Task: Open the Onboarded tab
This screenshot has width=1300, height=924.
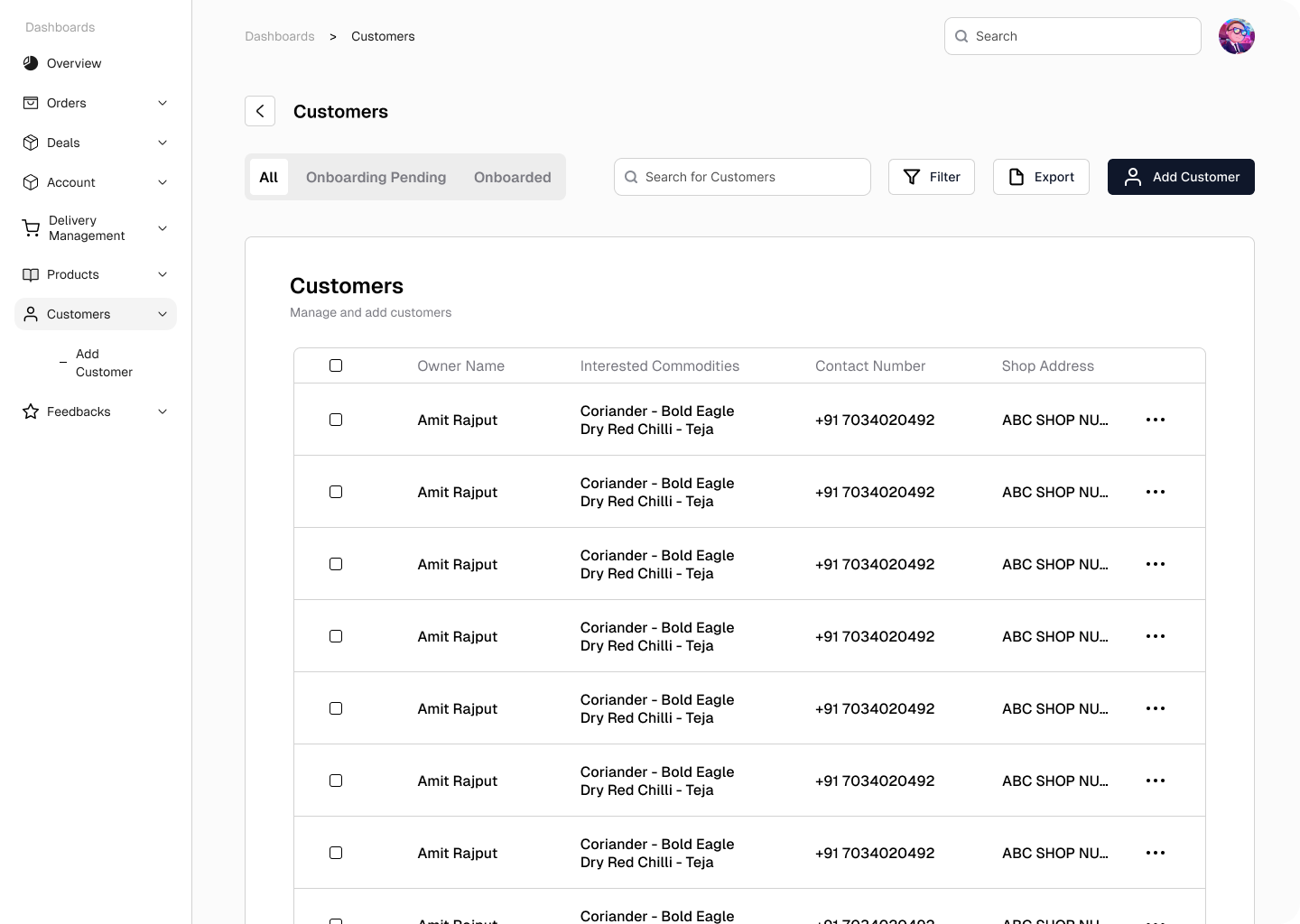Action: pos(512,177)
